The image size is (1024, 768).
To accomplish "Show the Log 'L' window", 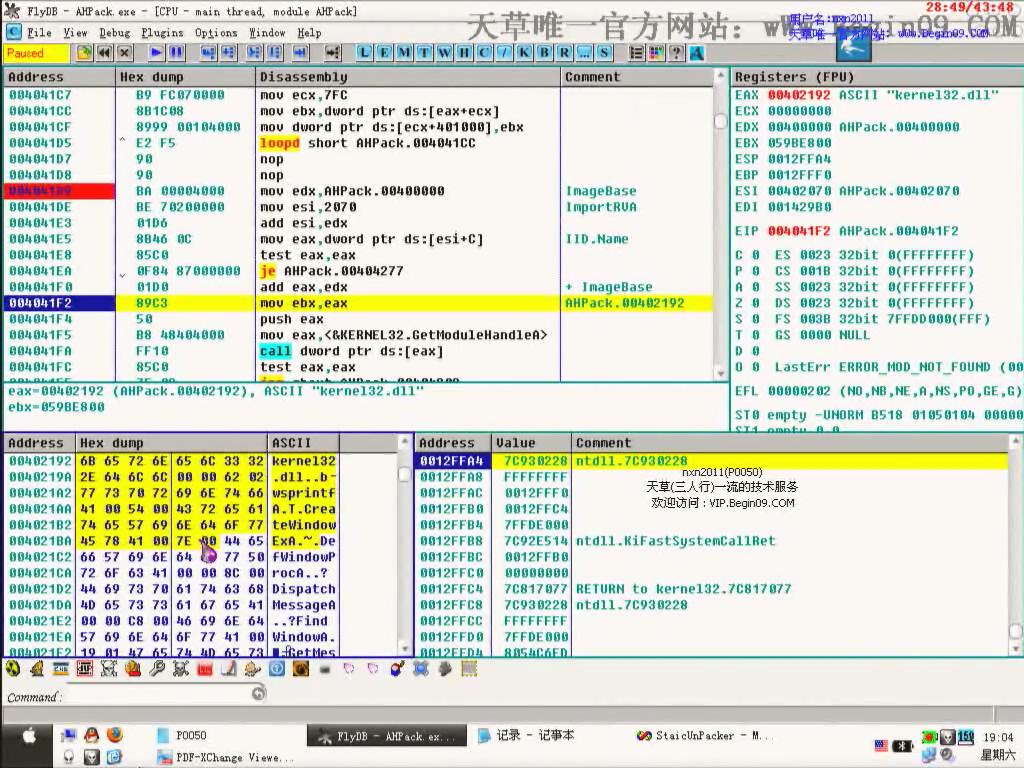I will pos(363,52).
